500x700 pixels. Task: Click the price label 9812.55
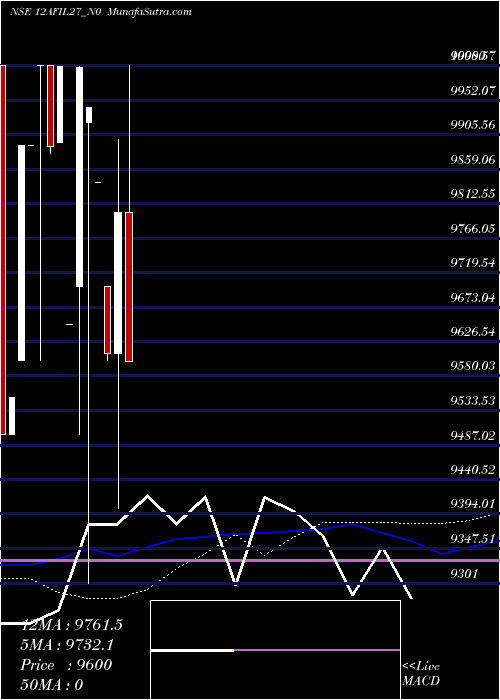tap(473, 194)
